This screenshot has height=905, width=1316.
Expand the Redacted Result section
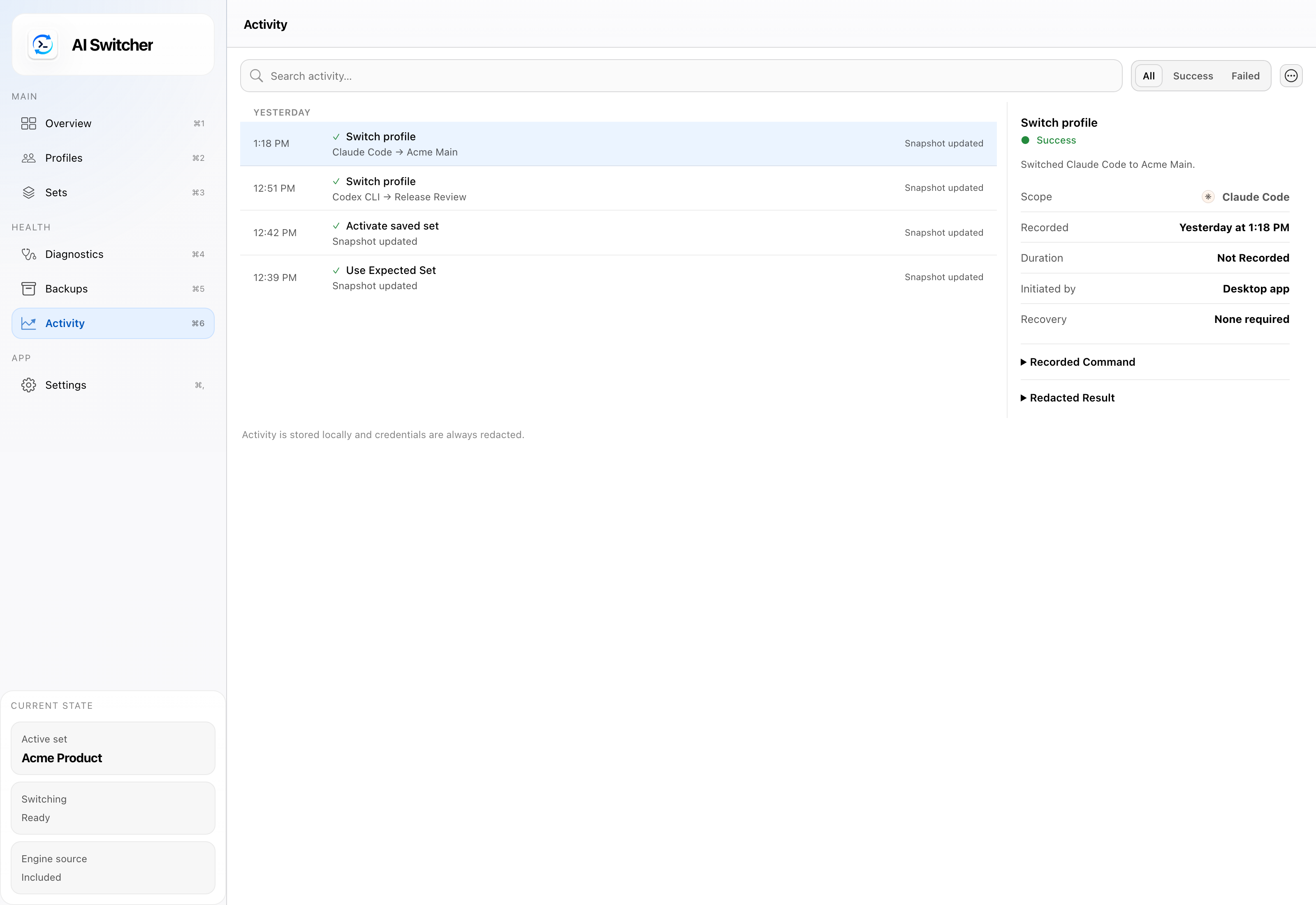point(1067,398)
